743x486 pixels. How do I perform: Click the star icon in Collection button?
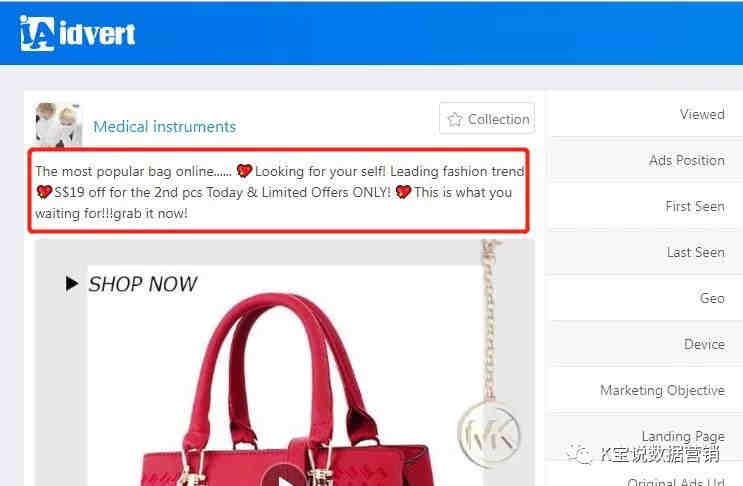click(455, 119)
